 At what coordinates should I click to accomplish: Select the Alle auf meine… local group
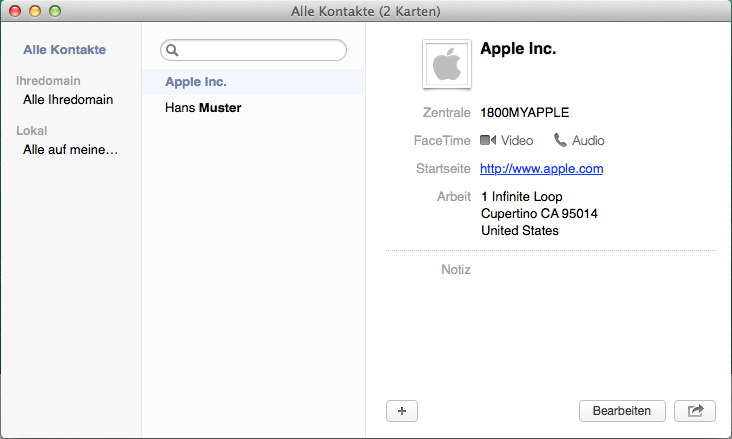pos(70,149)
